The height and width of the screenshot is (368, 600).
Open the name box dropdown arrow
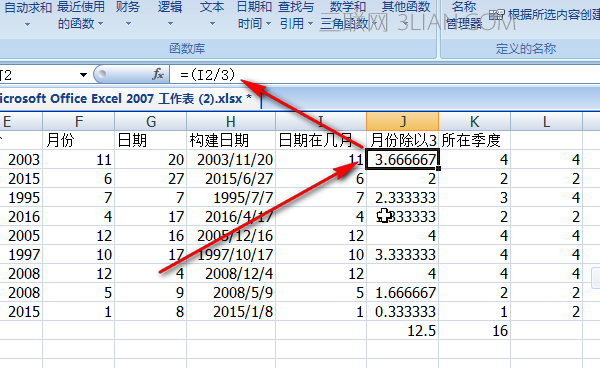[83, 75]
